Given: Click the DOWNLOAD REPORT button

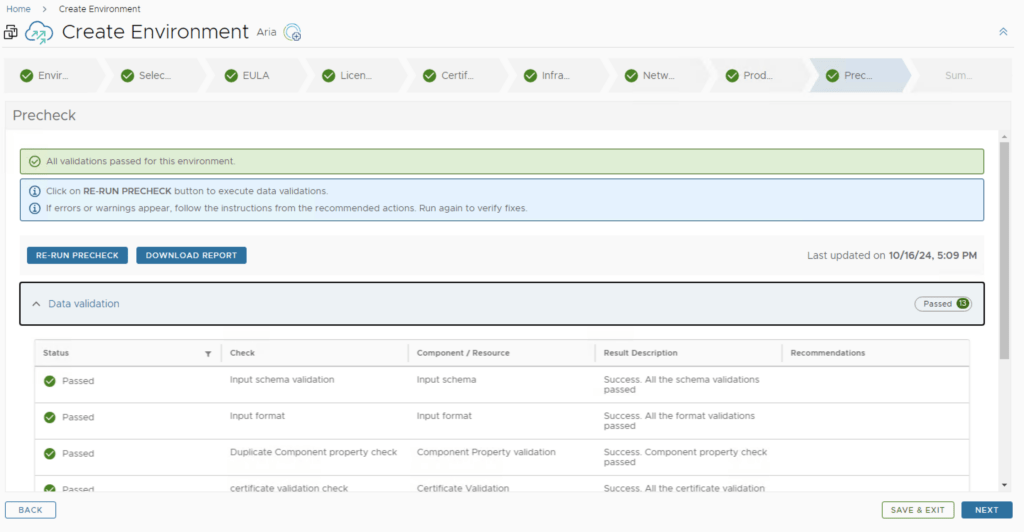Looking at the screenshot, I should tap(191, 255).
